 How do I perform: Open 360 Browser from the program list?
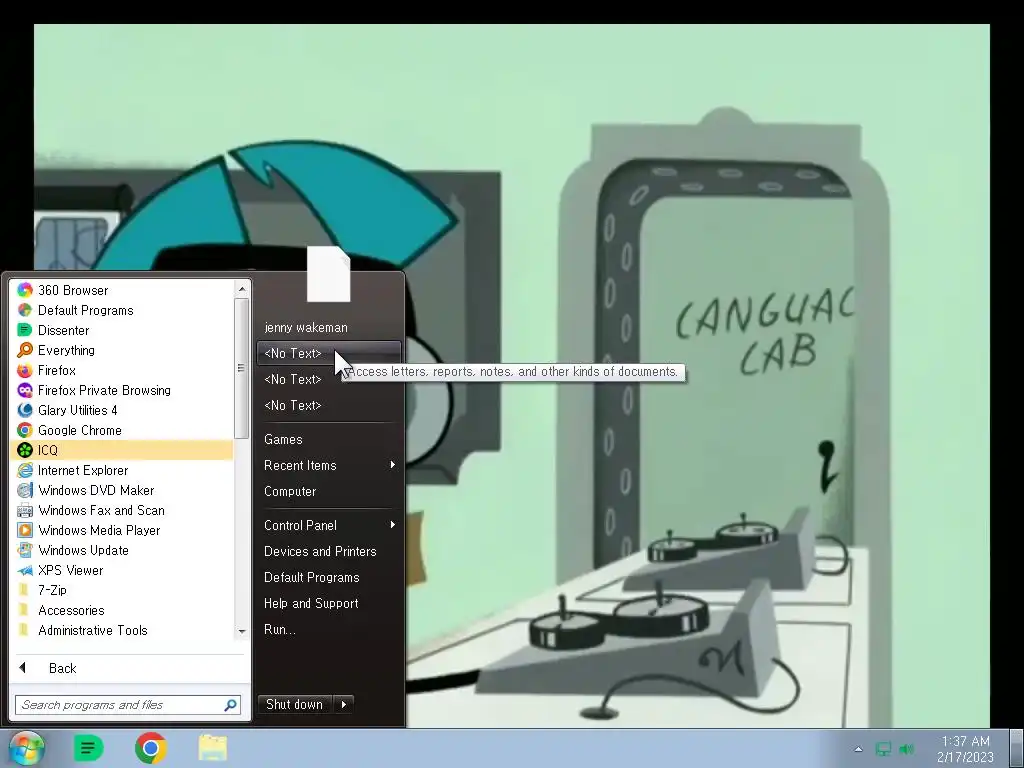pos(122,290)
